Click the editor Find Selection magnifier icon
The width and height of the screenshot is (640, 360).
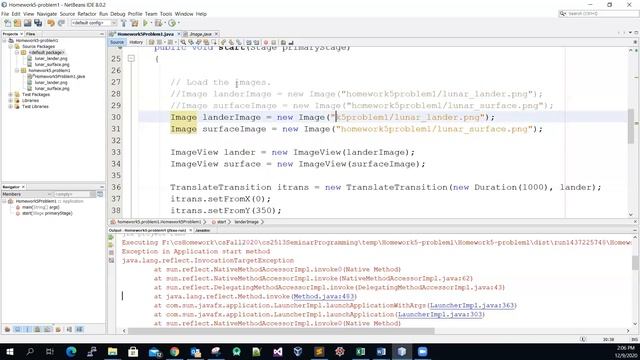(x=183, y=42)
